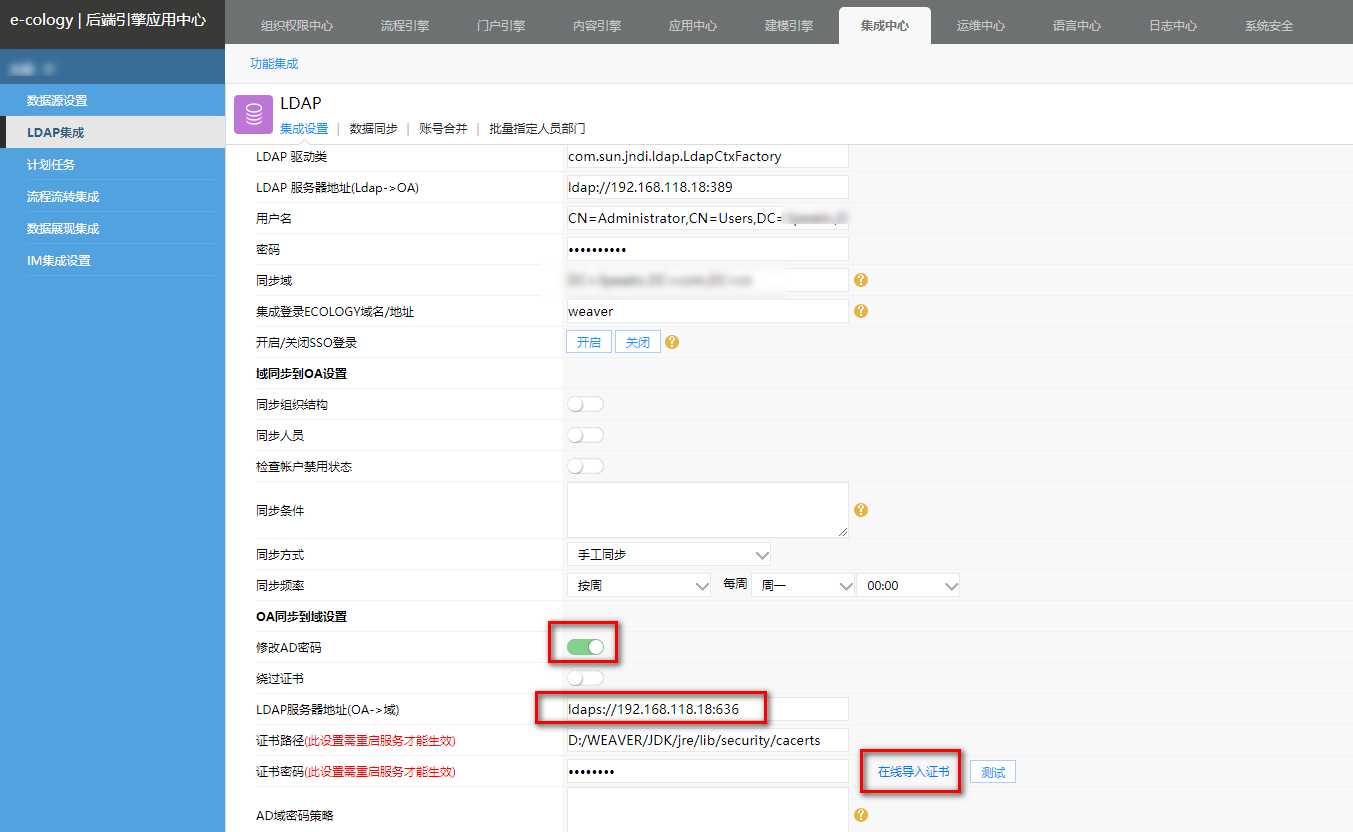Viewport: 1353px width, 832px height.
Task: Select IM集成设置 in the sidebar
Action: [112, 260]
